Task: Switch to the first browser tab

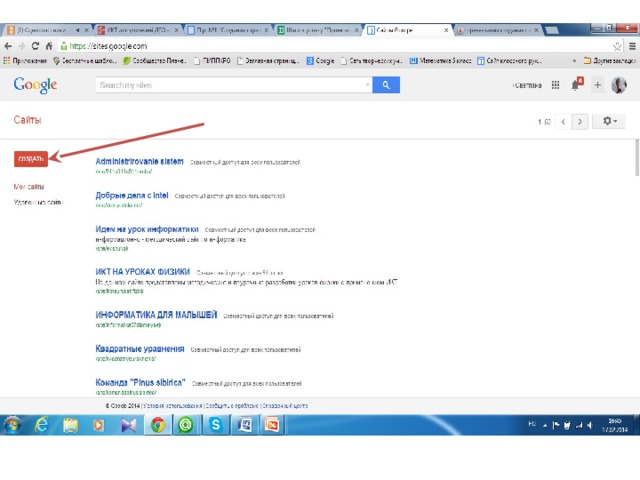Action: (47, 30)
